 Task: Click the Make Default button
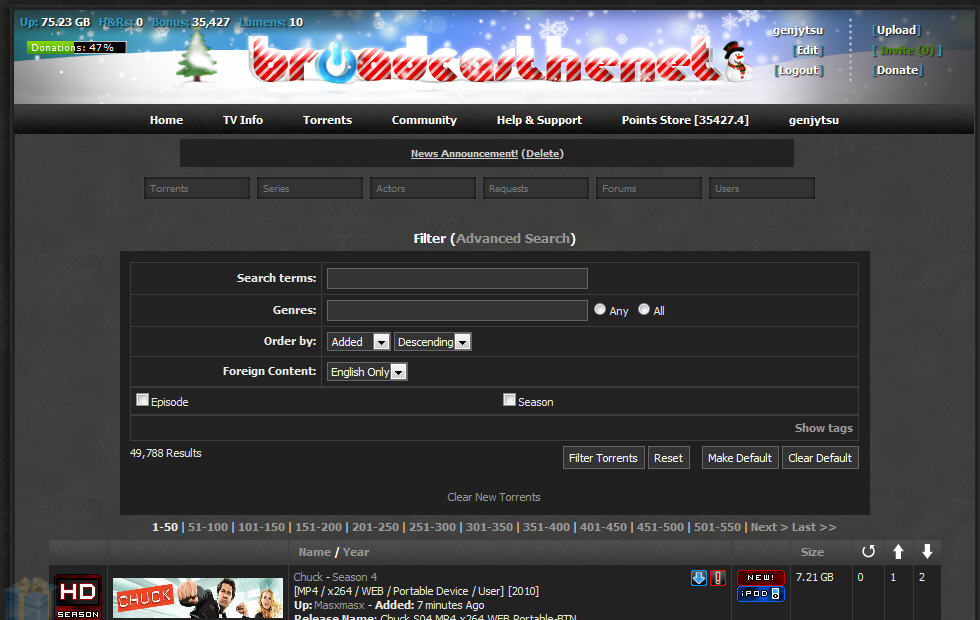pyautogui.click(x=739, y=458)
